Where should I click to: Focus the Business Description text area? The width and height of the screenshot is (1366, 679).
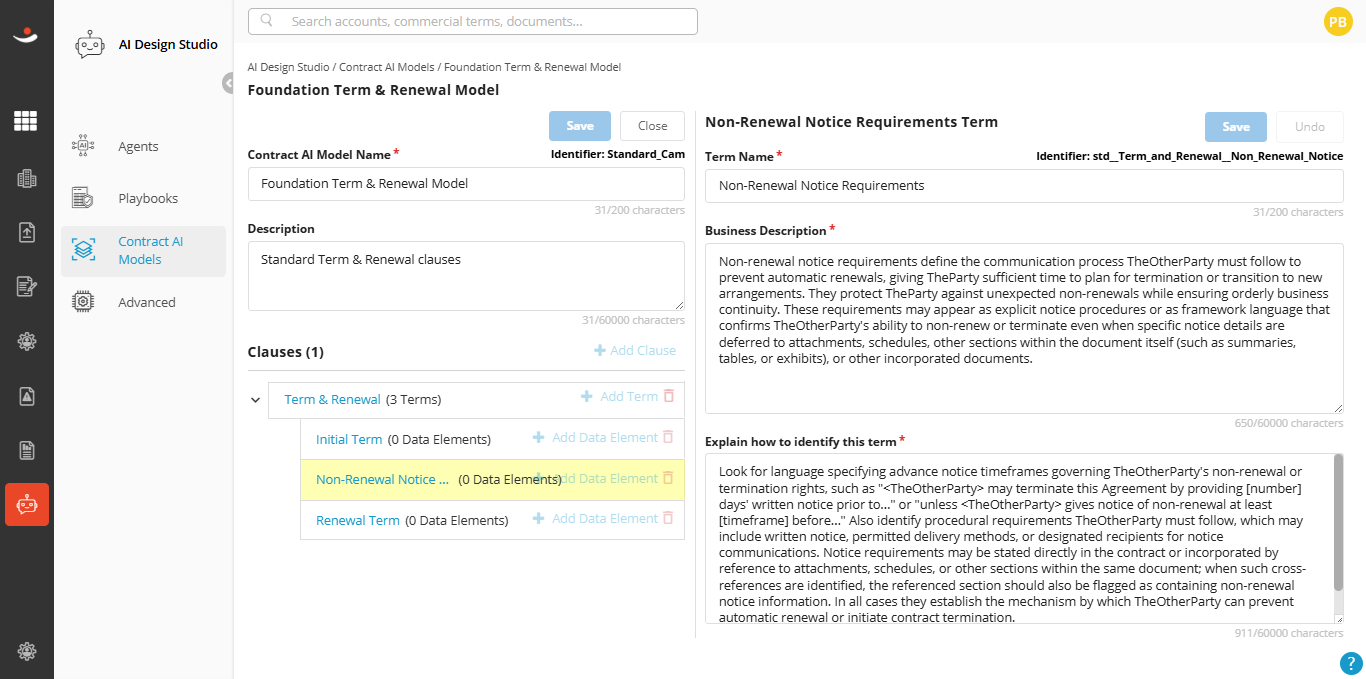click(x=1024, y=328)
